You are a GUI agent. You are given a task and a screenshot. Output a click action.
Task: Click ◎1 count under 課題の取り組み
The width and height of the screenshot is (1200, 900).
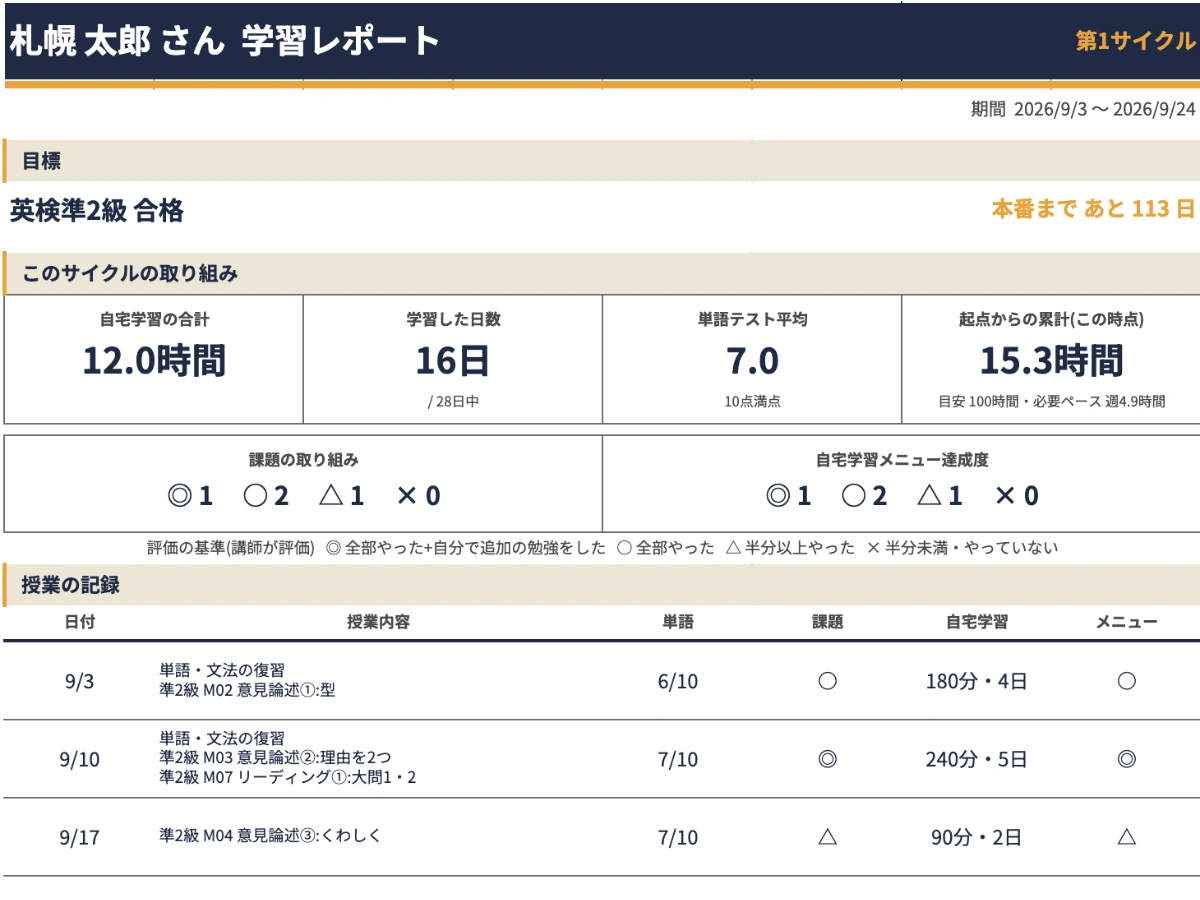[x=192, y=496]
